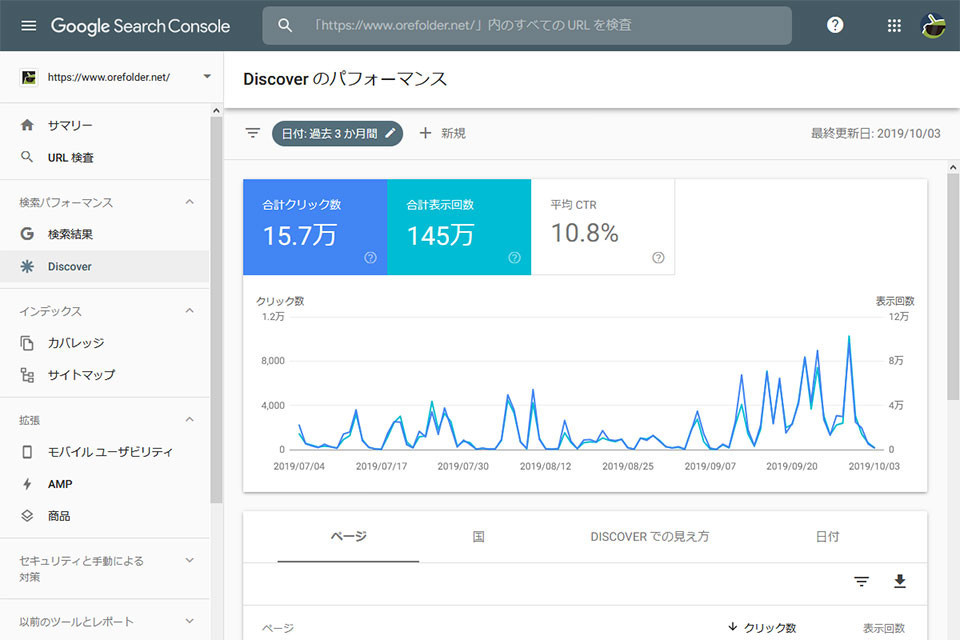Show help for 平均 CTR card

click(x=658, y=257)
